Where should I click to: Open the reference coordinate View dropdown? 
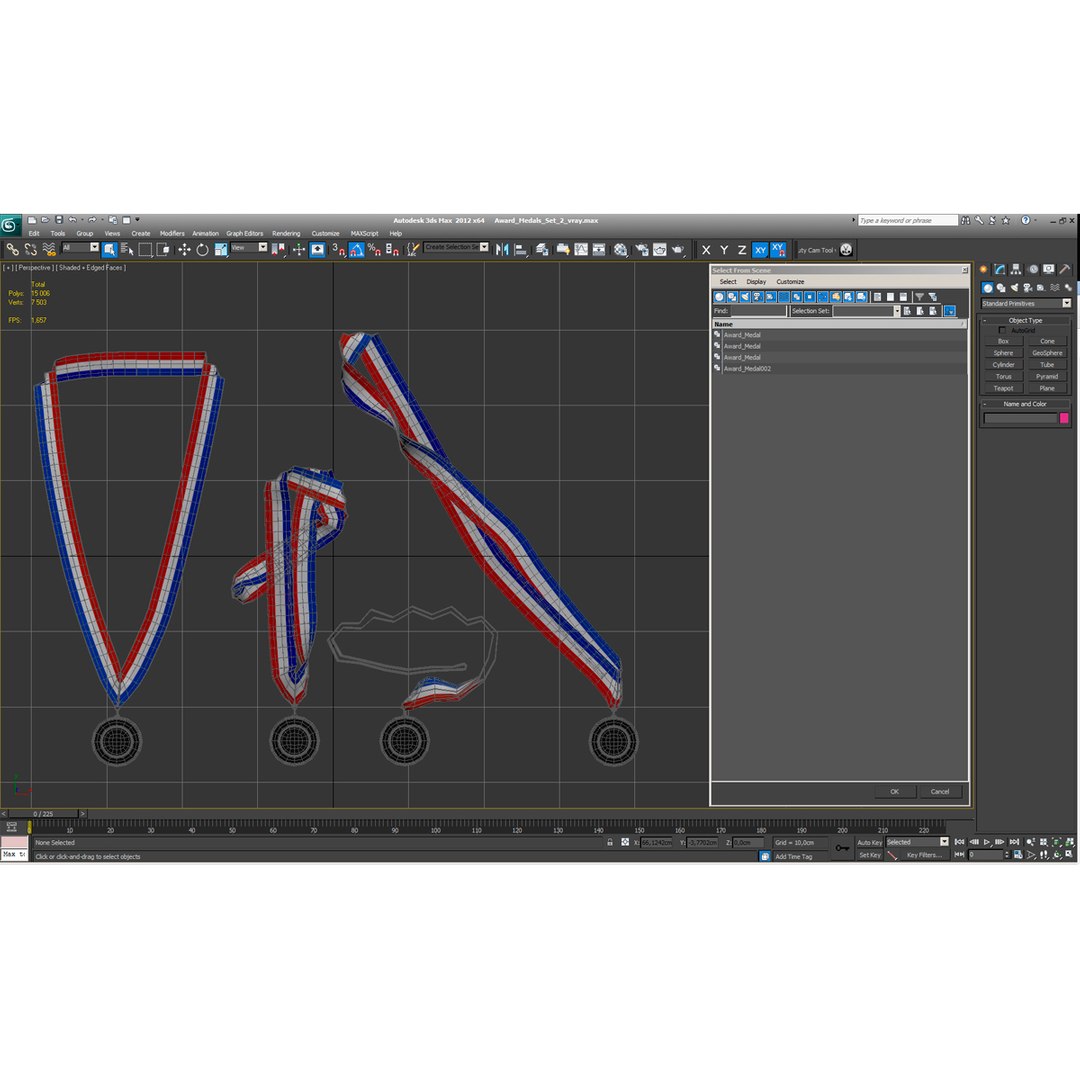[249, 247]
